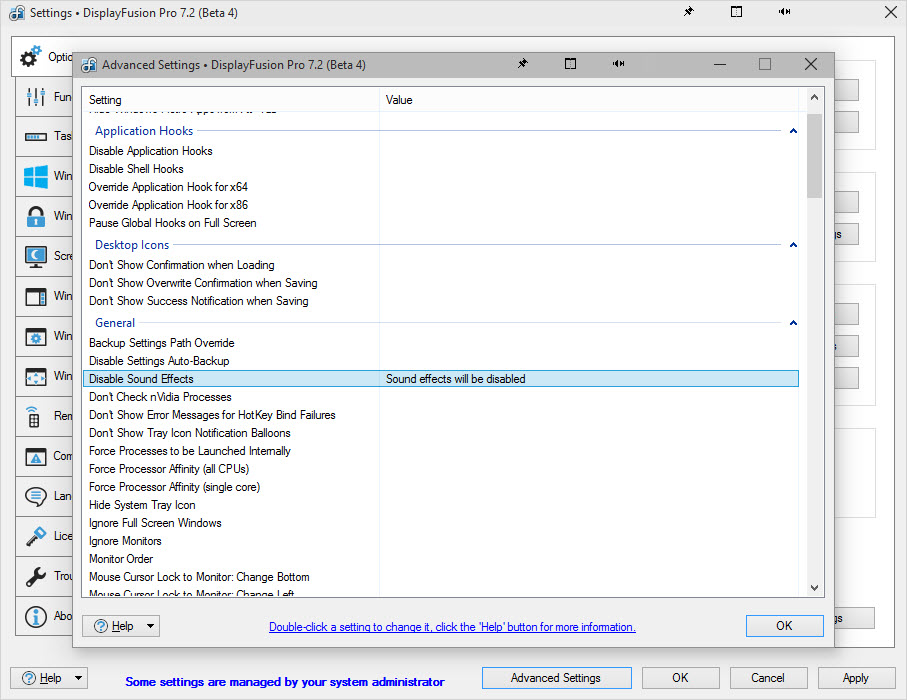Select Functions sliders icon in sidebar

(36, 97)
